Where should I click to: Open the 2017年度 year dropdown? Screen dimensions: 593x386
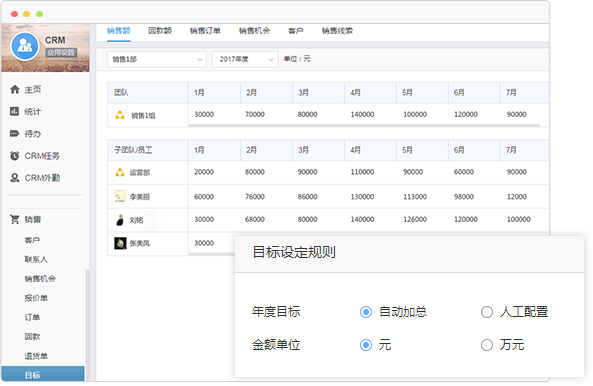click(245, 59)
